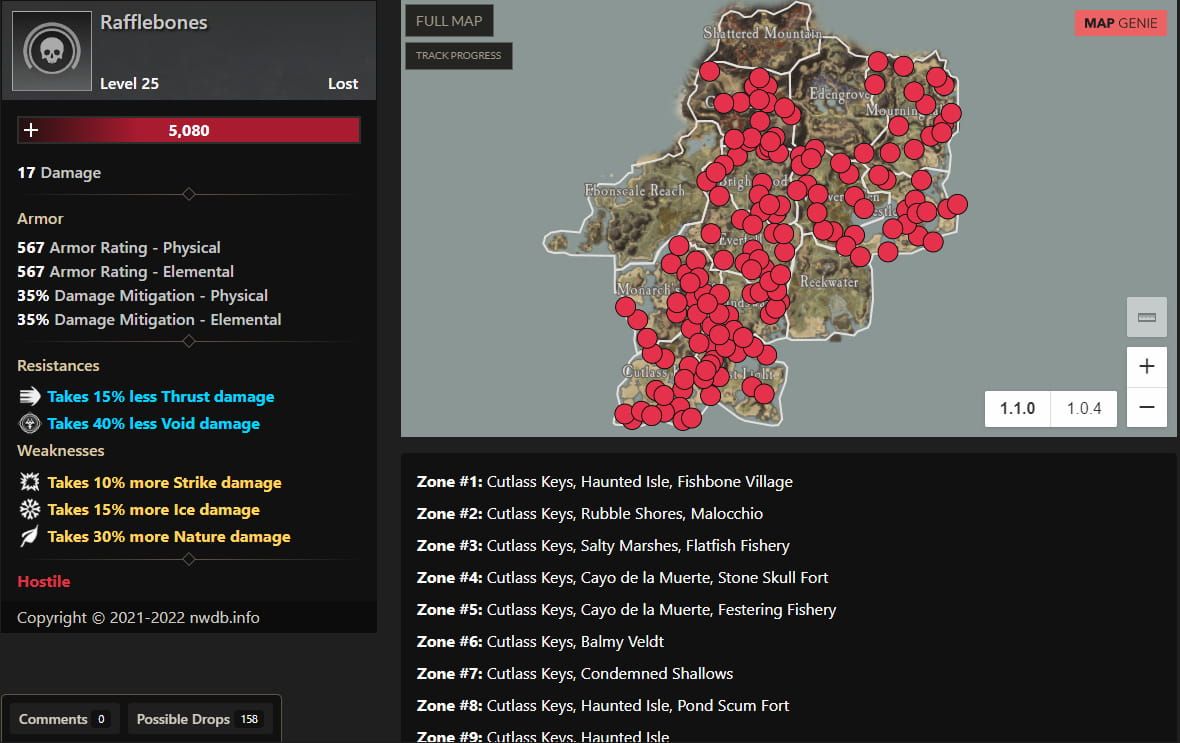
Task: Click the 'Lost' faction label
Action: pyautogui.click(x=343, y=84)
